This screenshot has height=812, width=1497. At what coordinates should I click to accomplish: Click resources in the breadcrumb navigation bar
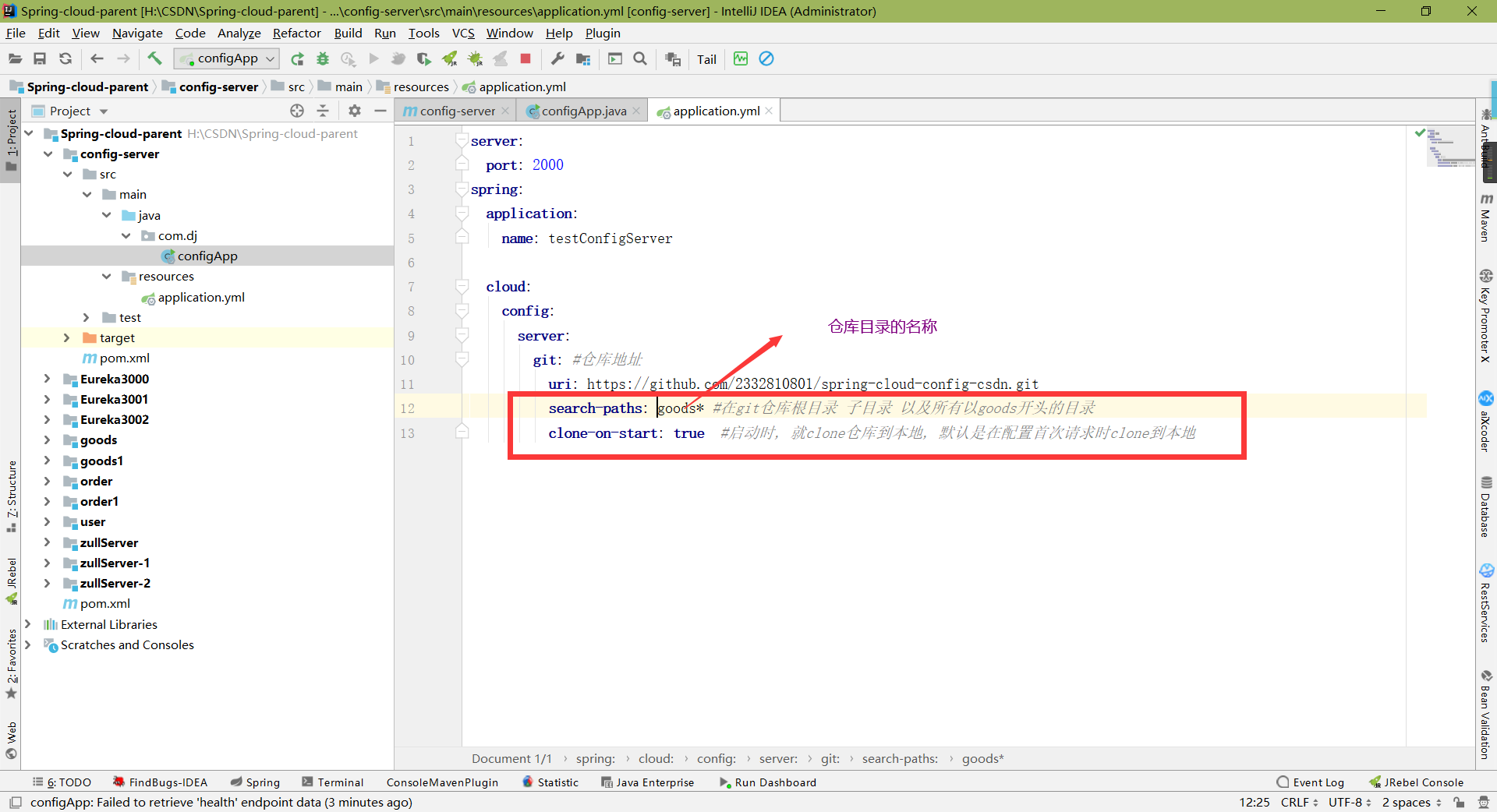[421, 86]
